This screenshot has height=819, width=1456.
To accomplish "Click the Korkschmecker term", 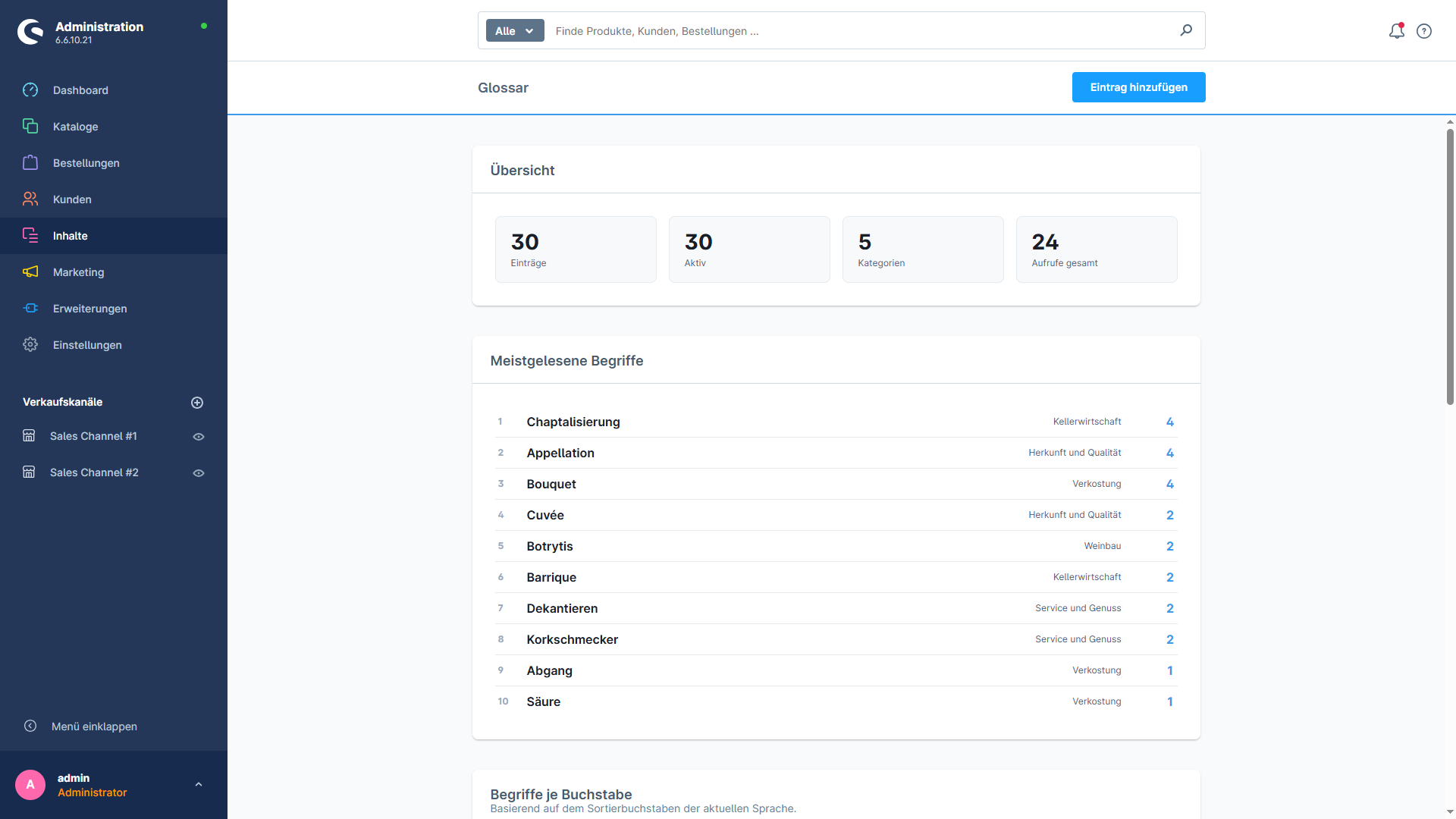I will tap(573, 639).
